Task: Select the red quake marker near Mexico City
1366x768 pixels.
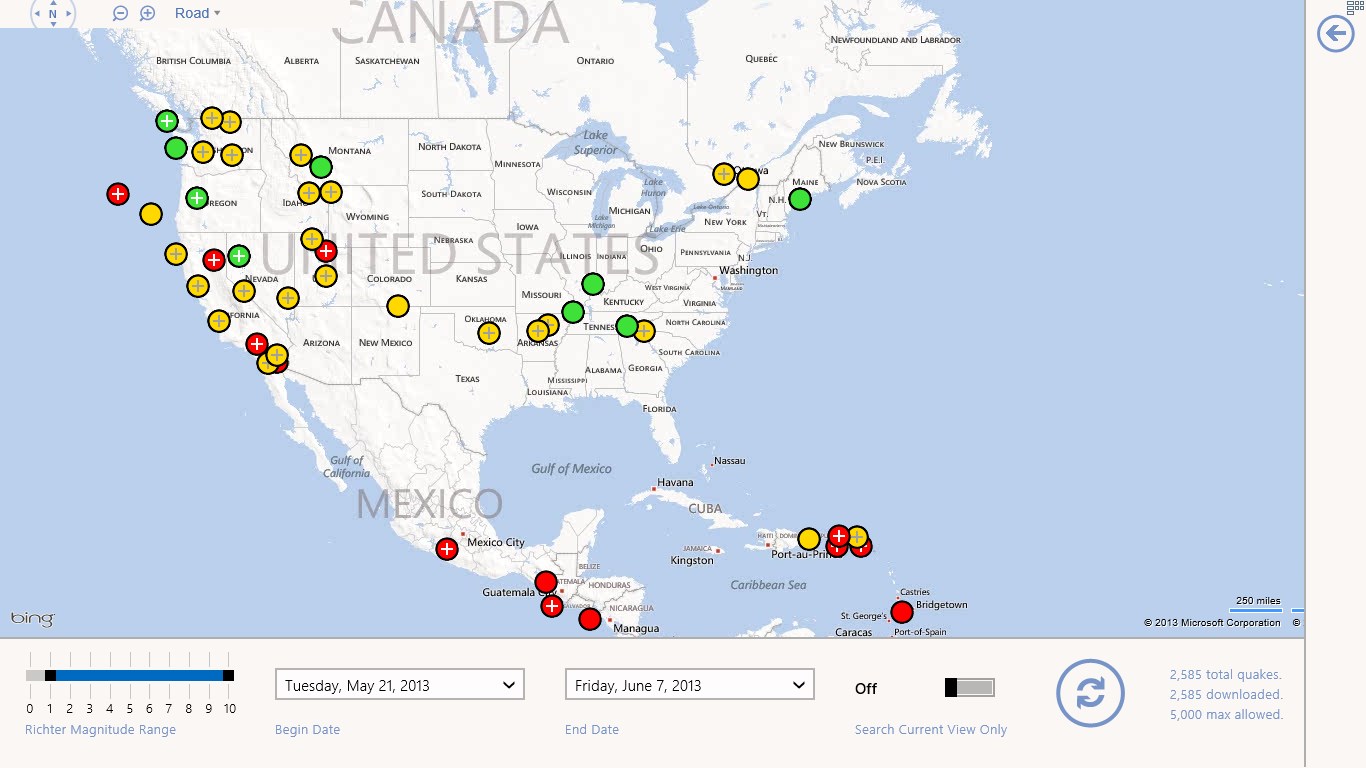Action: (447, 549)
